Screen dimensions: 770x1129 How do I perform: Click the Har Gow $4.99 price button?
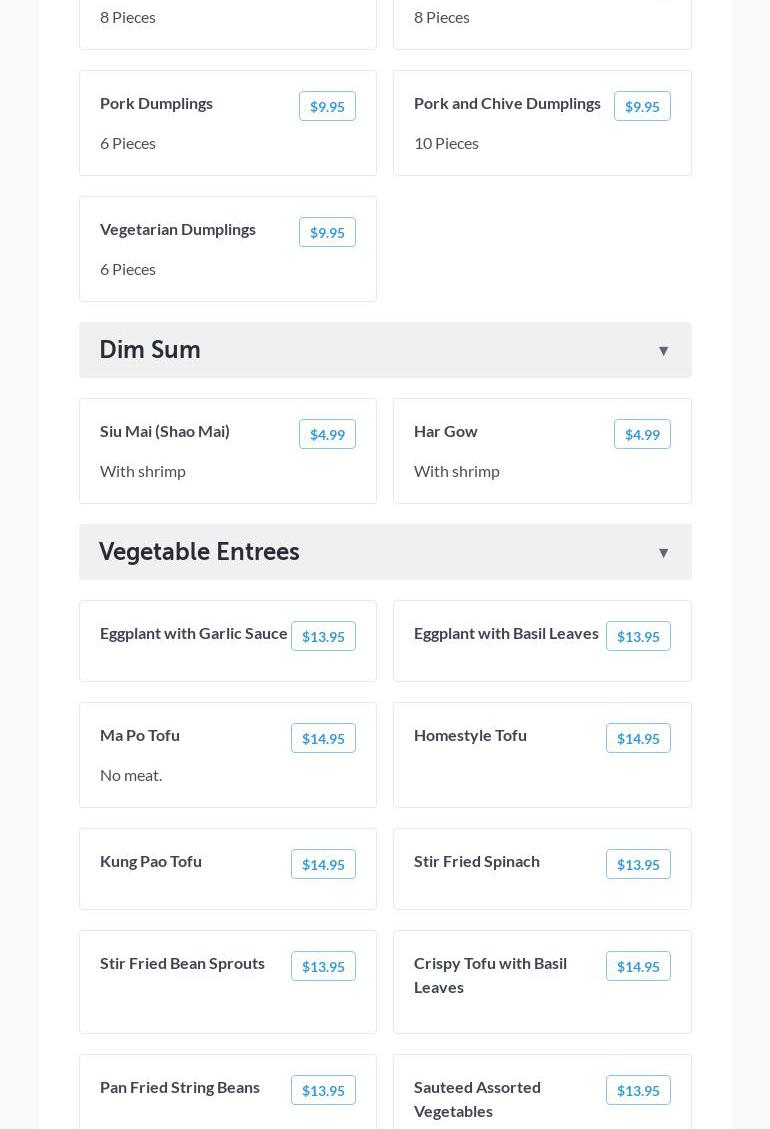(641, 435)
